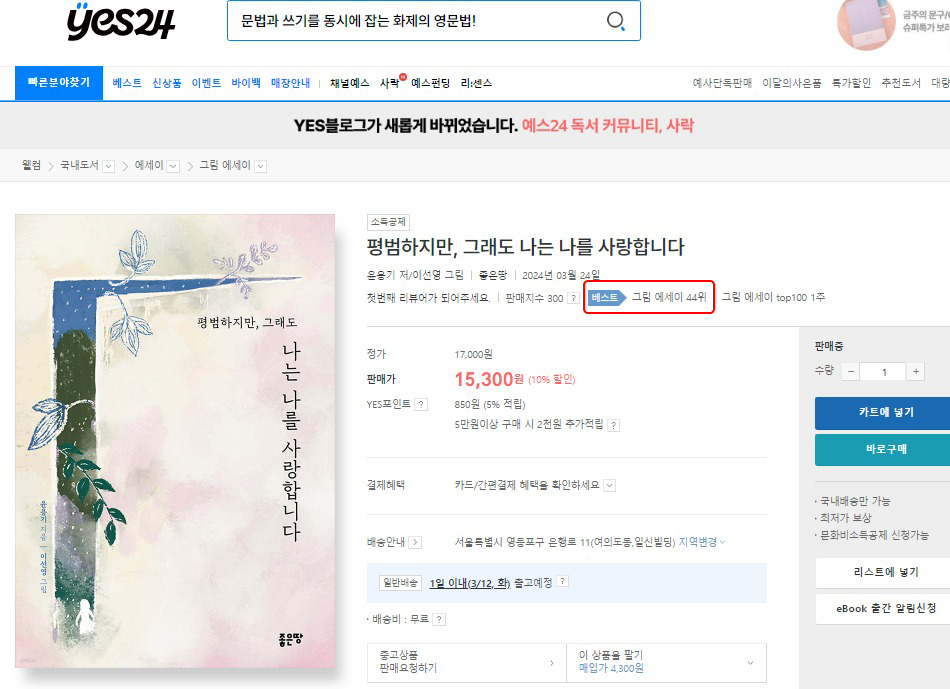Open 베스트 menu item

pos(127,83)
